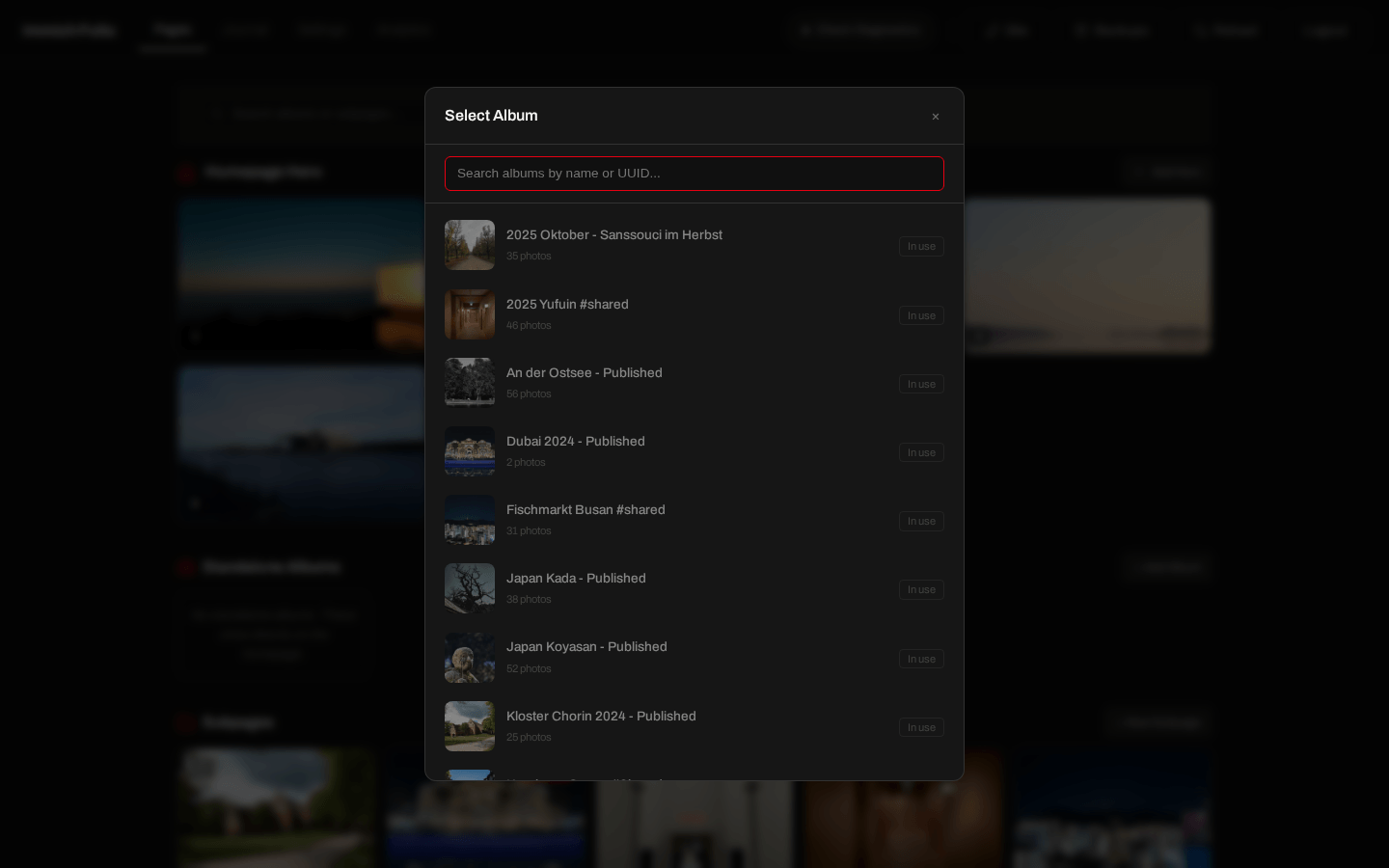Screen dimensions: 1389x868
Task: Choose 'An der Ostsee - Published' title
Action: tap(584, 373)
